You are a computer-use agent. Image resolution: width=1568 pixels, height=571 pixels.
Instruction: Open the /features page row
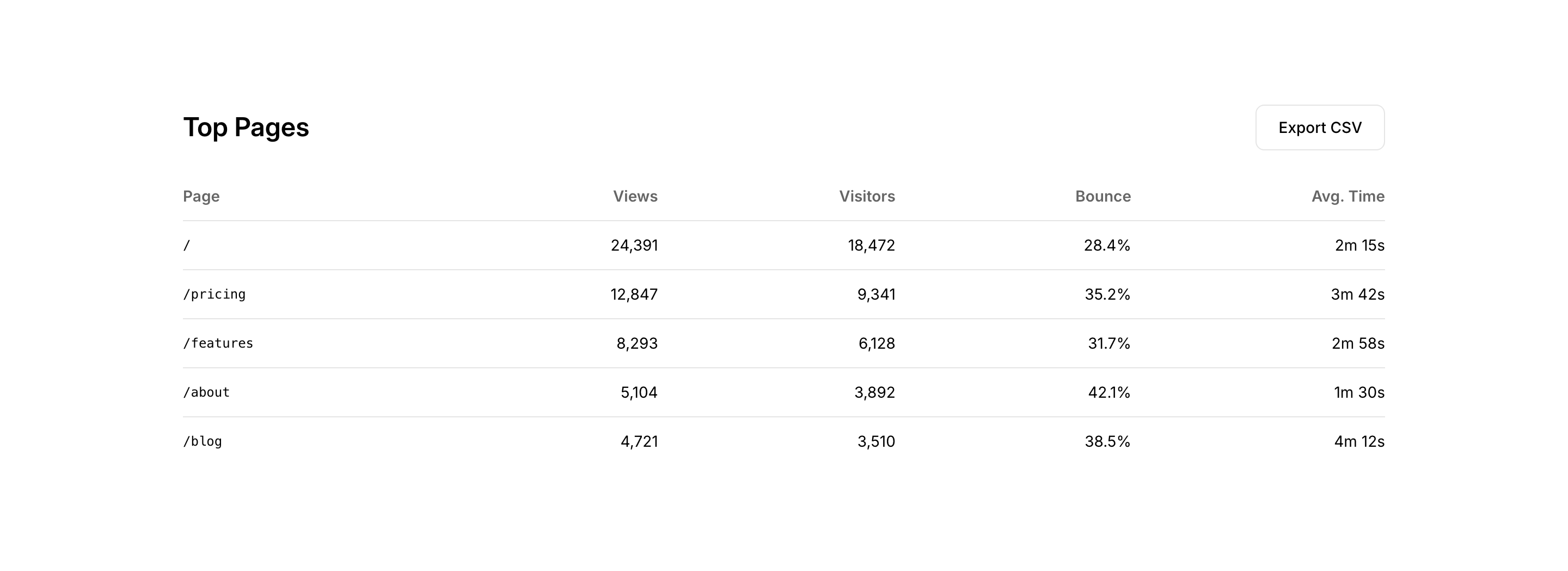click(x=218, y=344)
